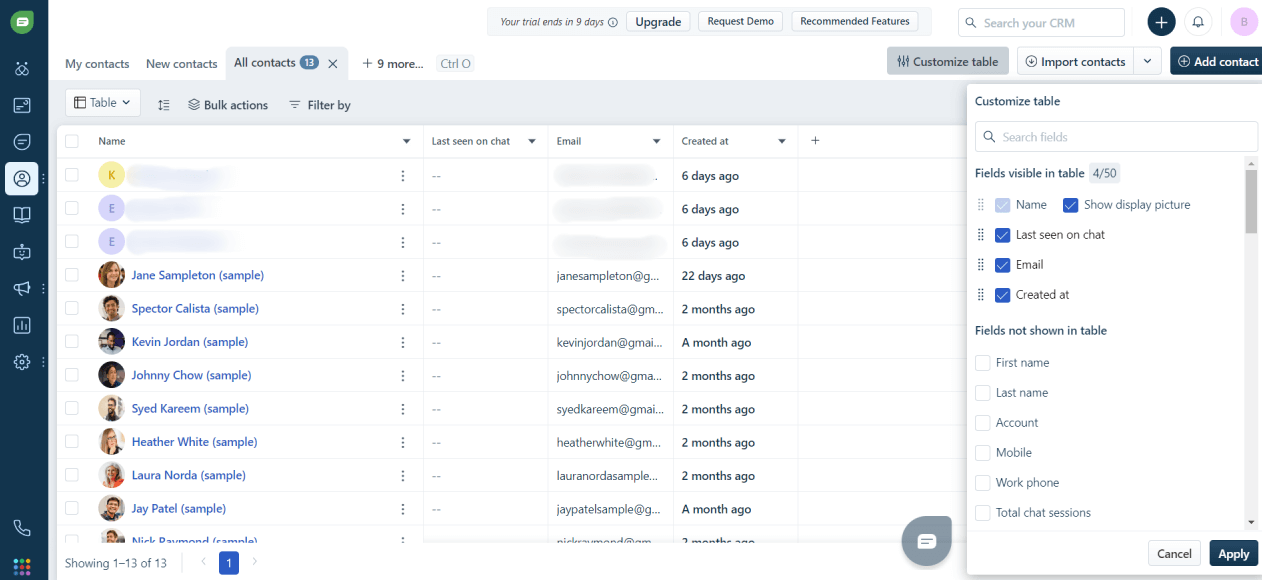Click the Upgrade button

click(x=657, y=20)
